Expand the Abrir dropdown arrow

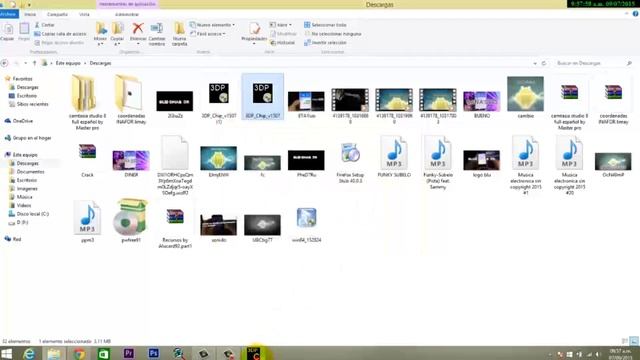[x=290, y=25]
